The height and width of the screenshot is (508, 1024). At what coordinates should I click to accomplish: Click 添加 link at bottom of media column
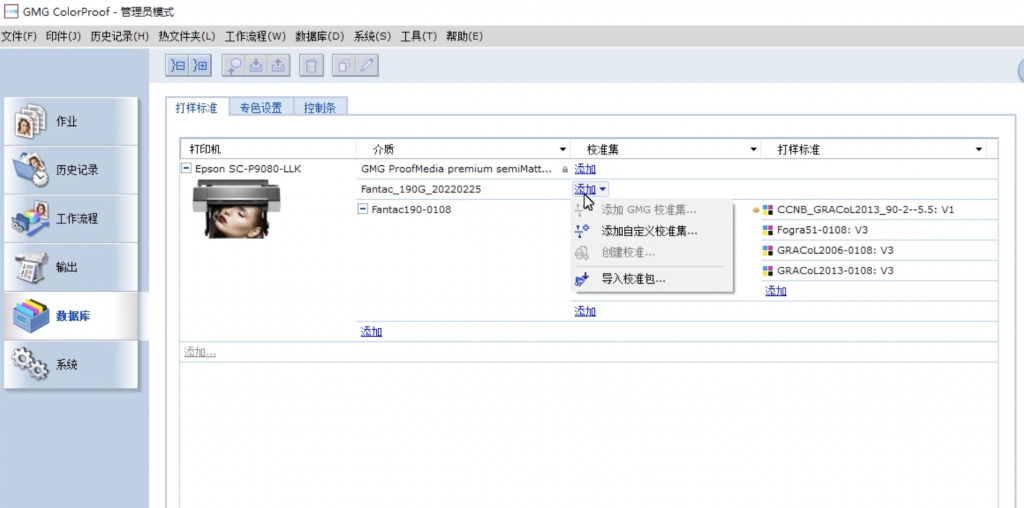tap(372, 332)
